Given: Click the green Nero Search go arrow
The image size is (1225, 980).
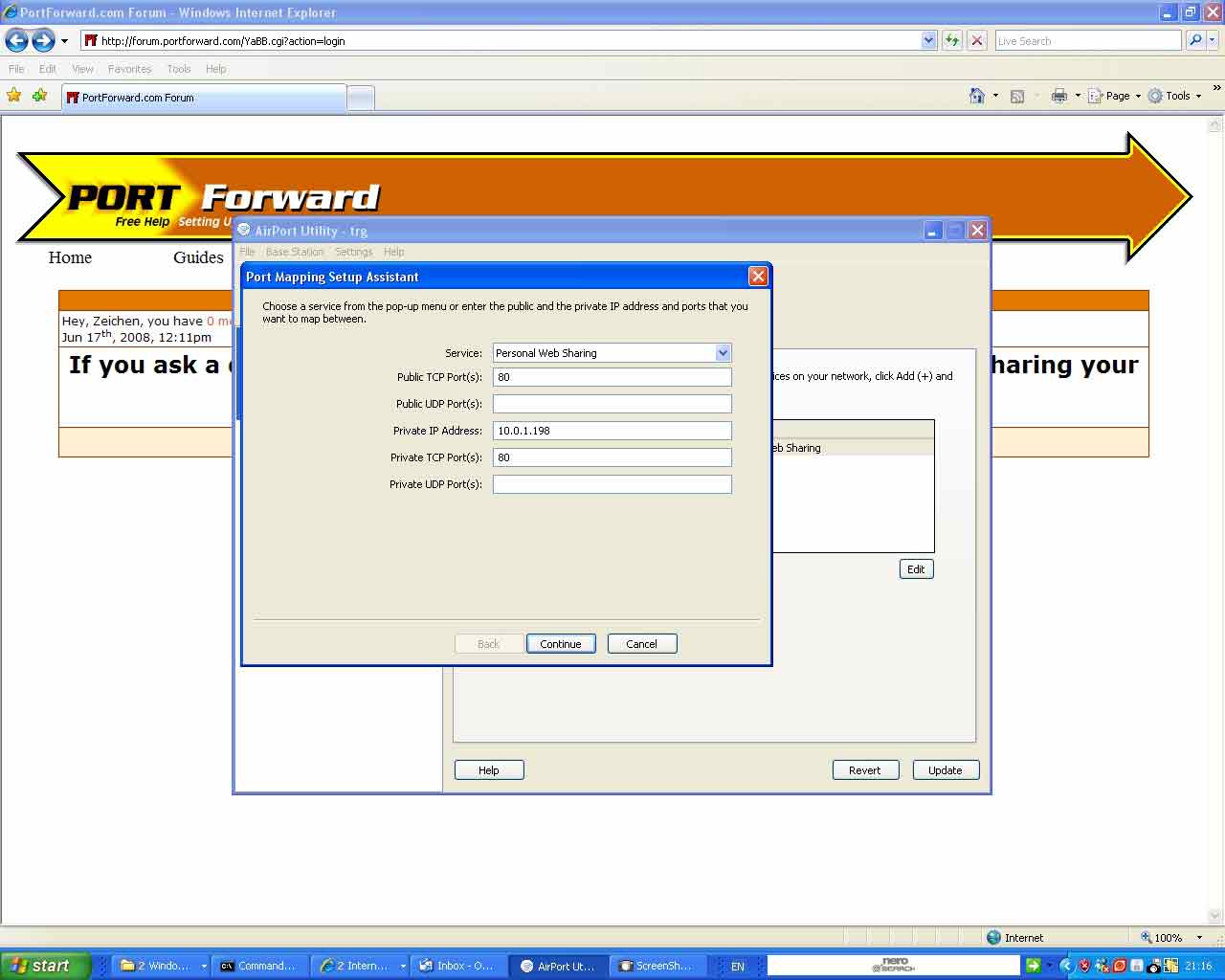Looking at the screenshot, I should [1033, 966].
